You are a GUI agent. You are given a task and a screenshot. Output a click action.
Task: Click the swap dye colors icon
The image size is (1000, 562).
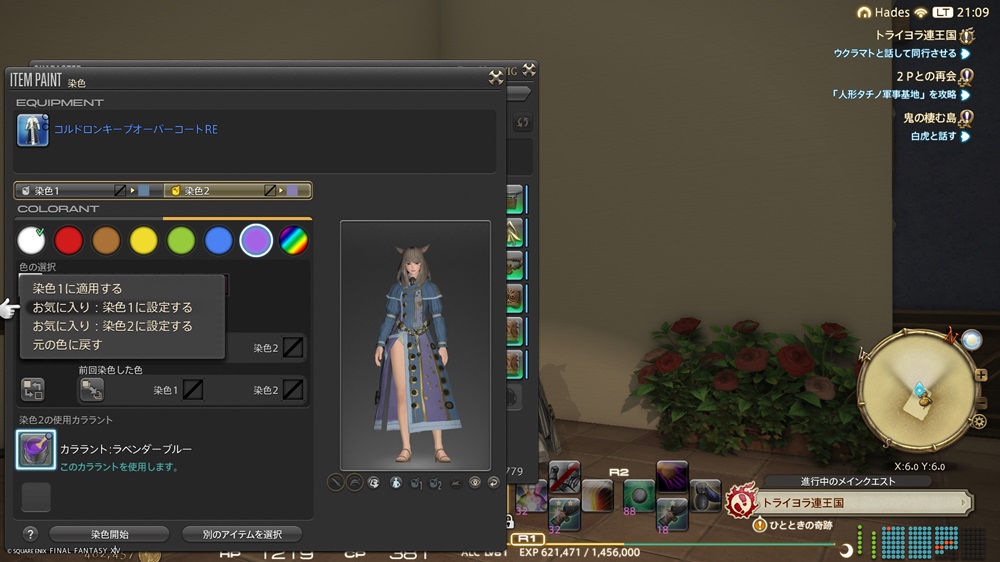click(33, 389)
